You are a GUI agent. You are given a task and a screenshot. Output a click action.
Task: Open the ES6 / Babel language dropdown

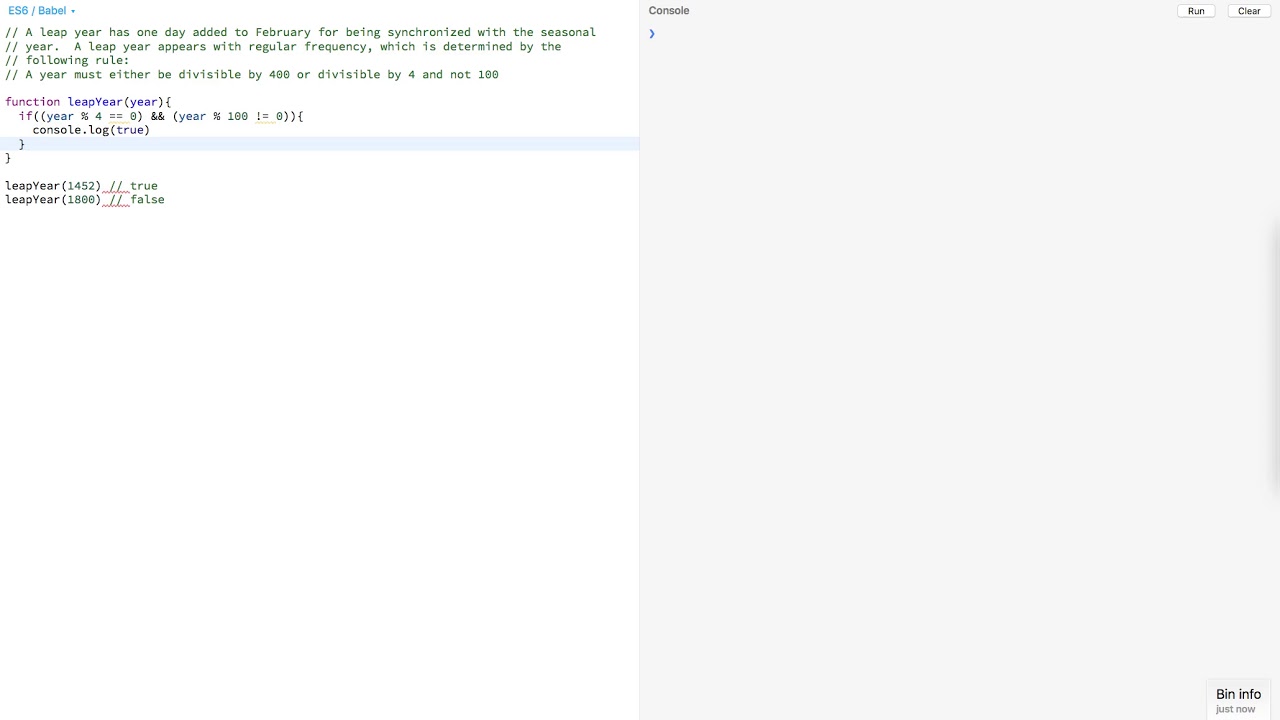click(x=41, y=11)
